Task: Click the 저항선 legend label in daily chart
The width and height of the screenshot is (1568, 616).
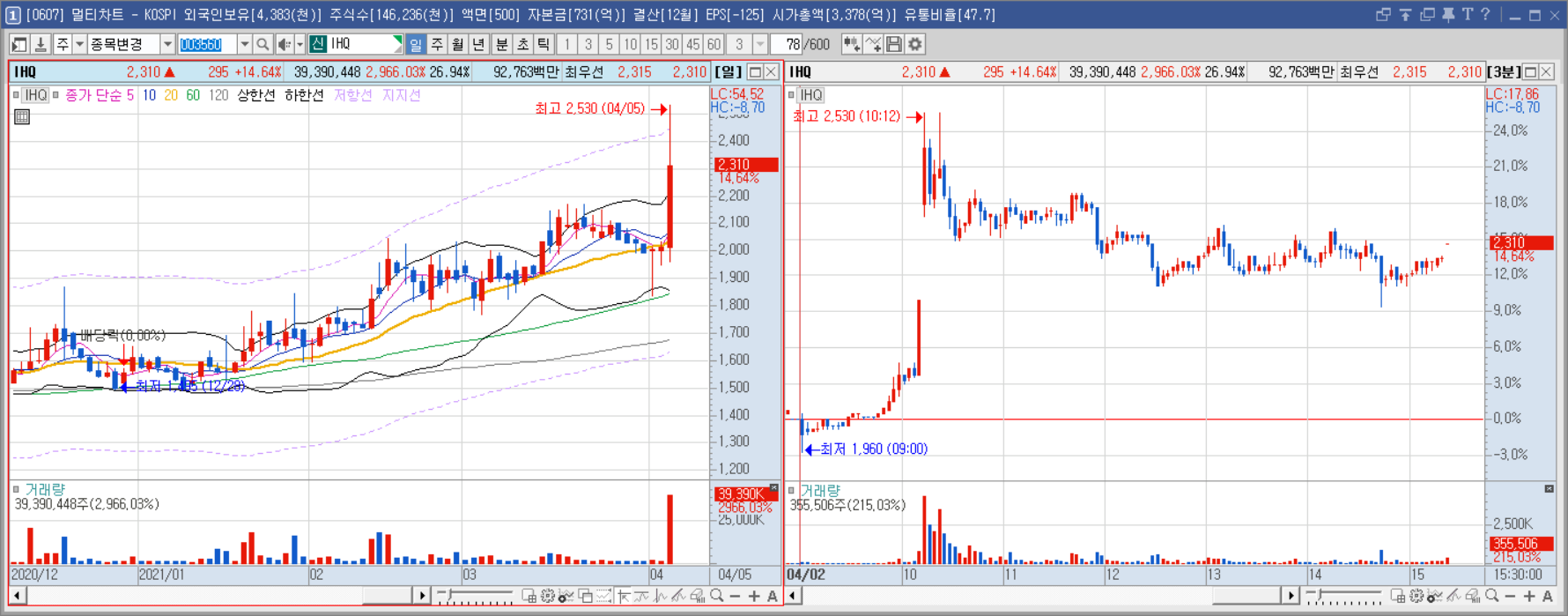Action: (x=352, y=95)
